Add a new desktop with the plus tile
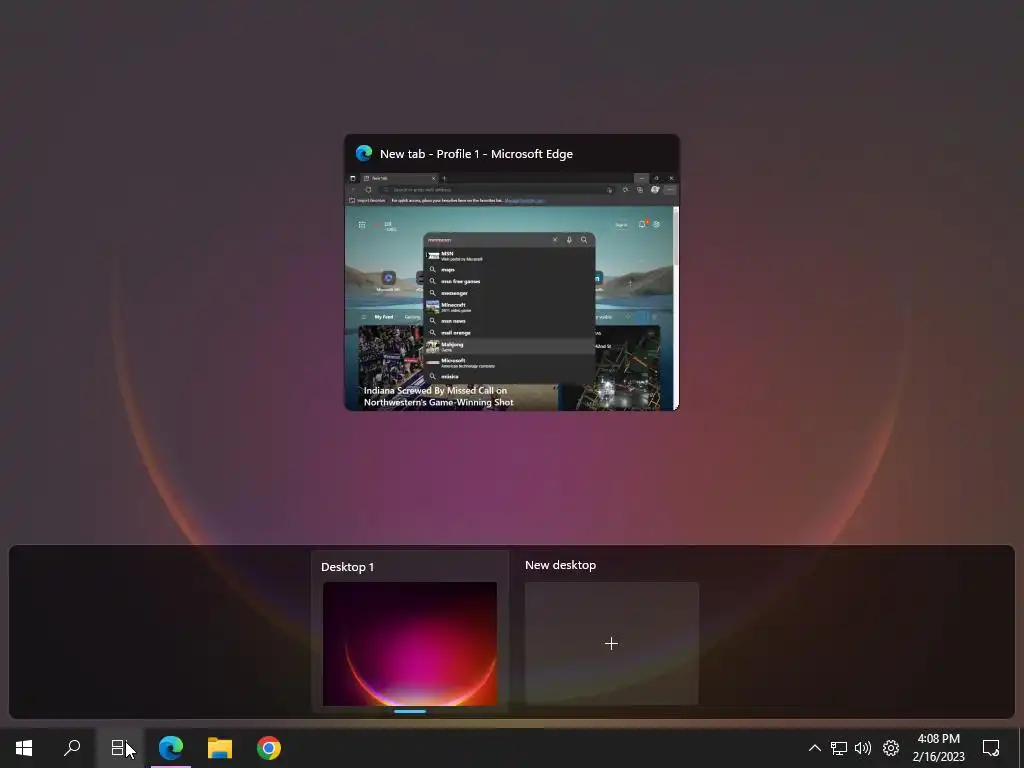 [611, 643]
